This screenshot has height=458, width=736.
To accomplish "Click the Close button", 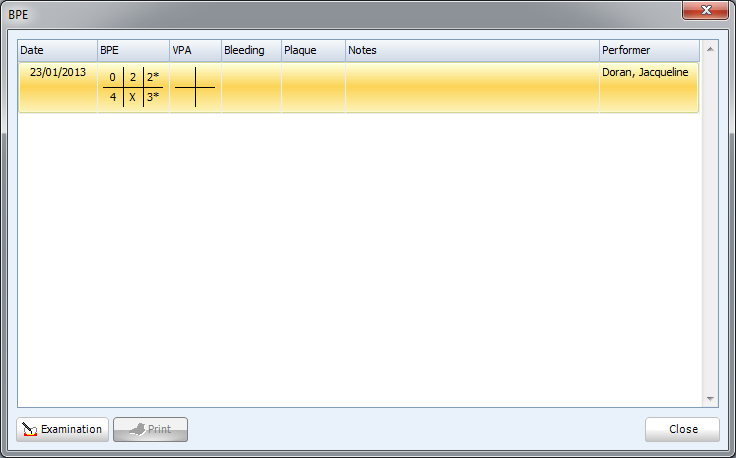I will coord(682,429).
